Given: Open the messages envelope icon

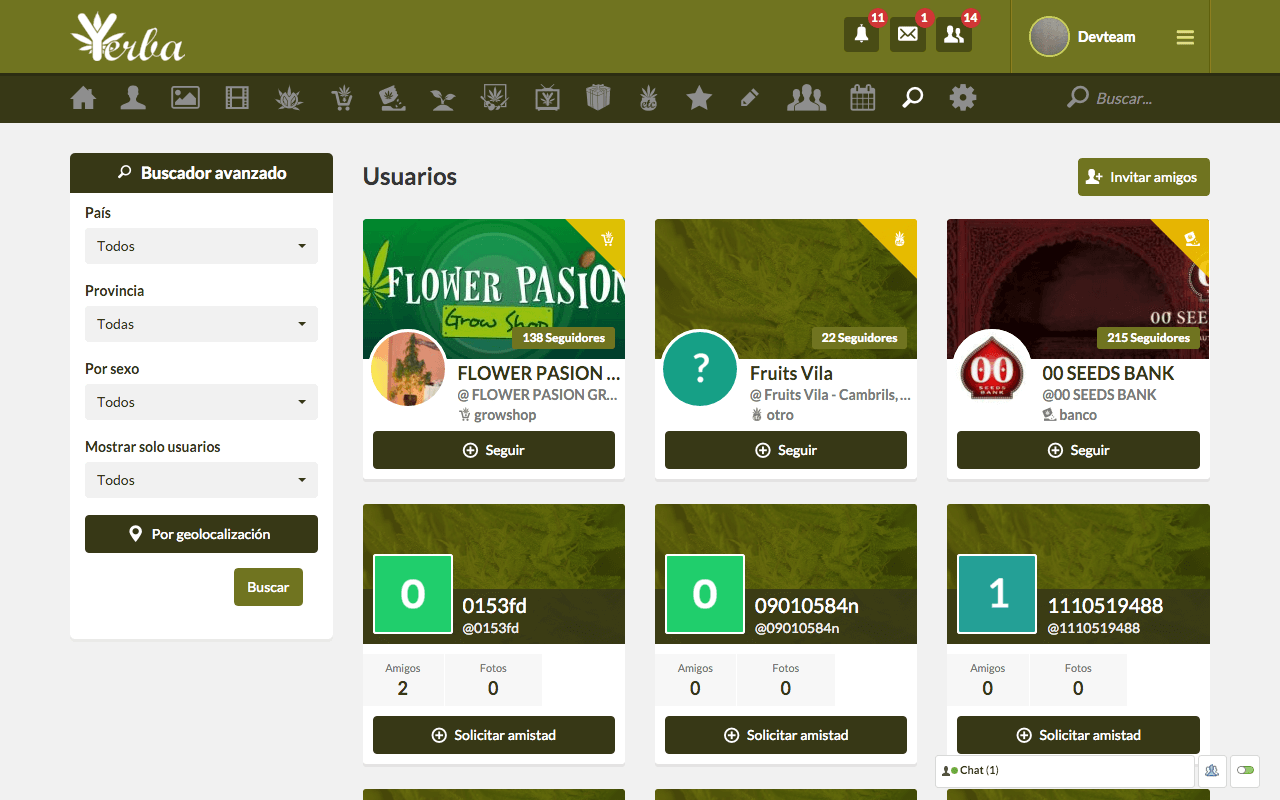Looking at the screenshot, I should [x=907, y=35].
